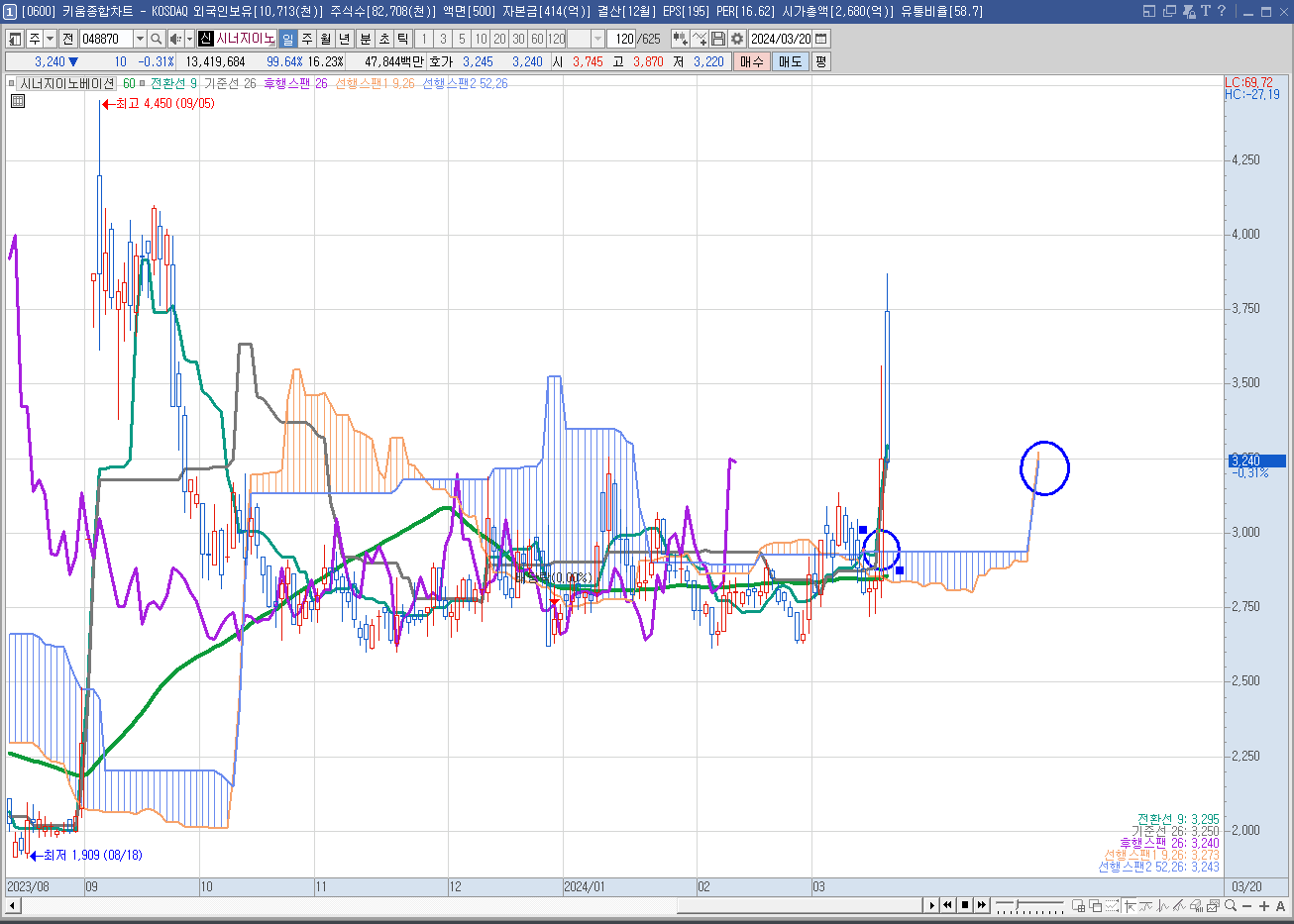The height and width of the screenshot is (924, 1294).
Task: Click the 매도 sell button
Action: 791,61
